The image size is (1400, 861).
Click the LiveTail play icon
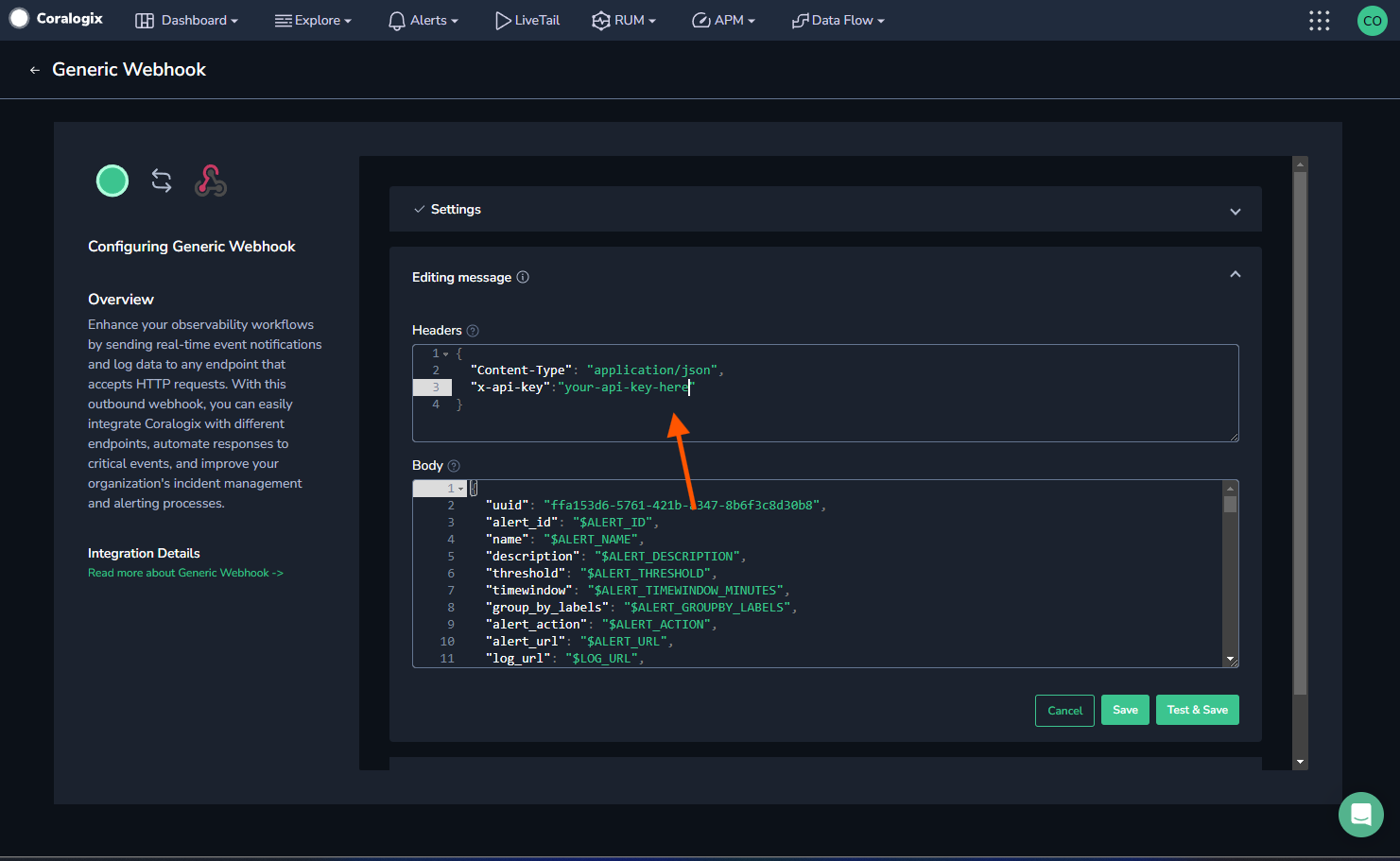pos(503,21)
